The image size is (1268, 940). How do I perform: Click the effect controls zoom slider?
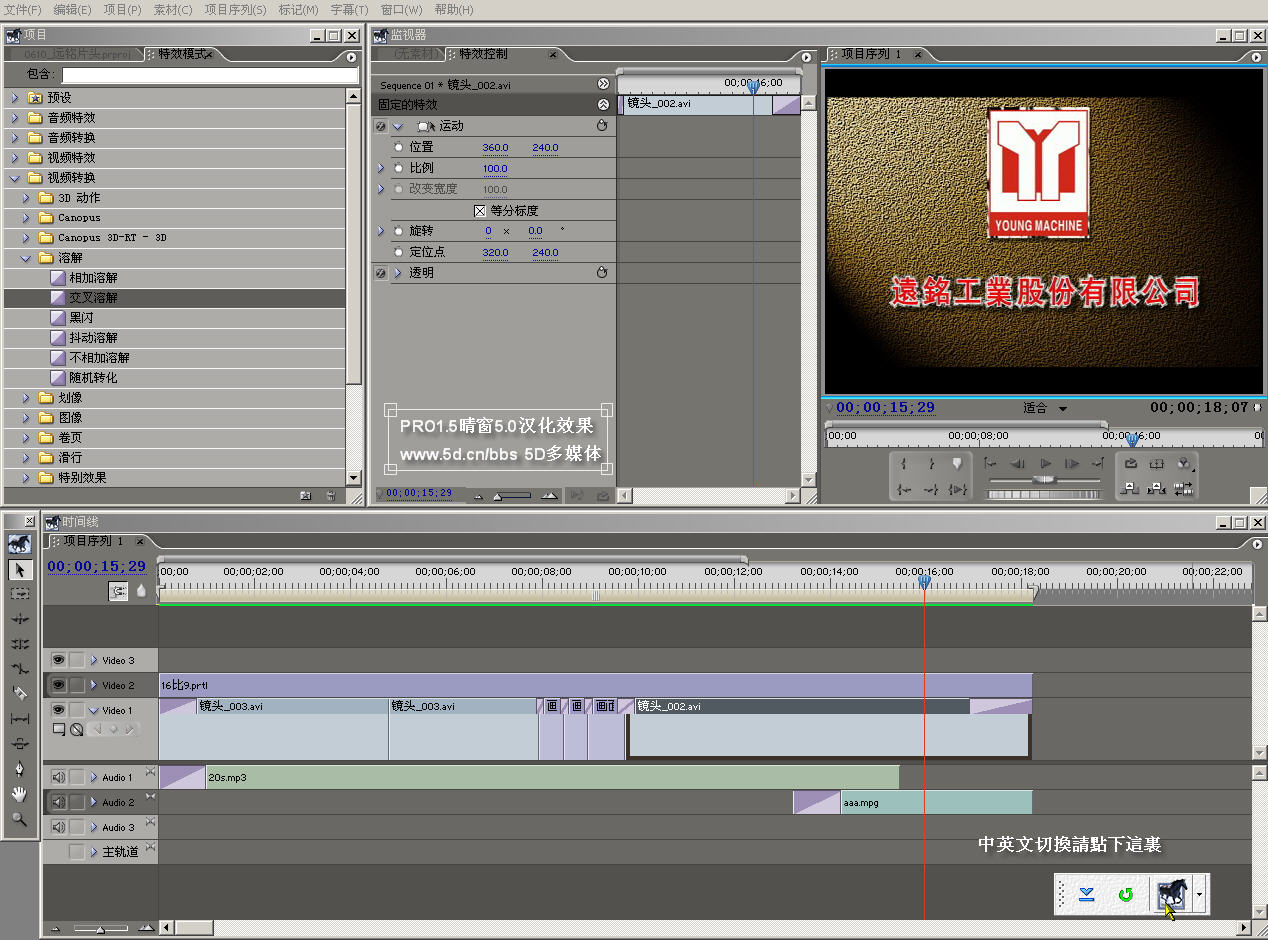tap(512, 495)
